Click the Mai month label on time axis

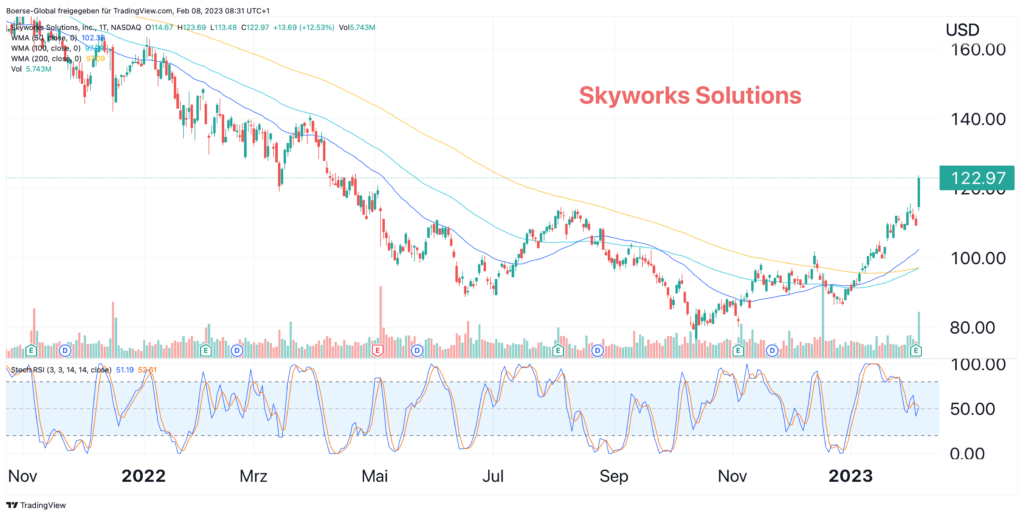374,476
